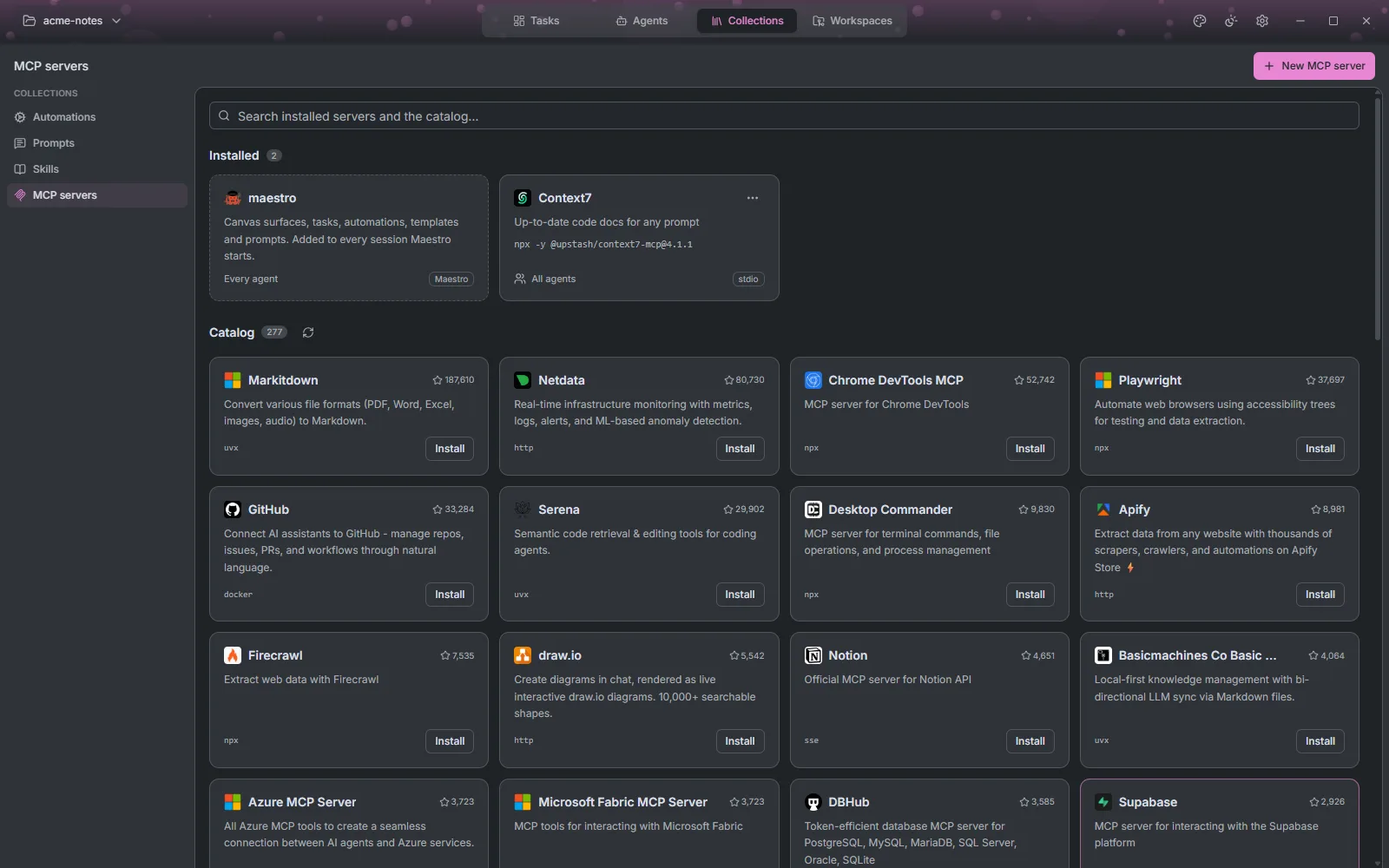Click the Apify logo icon

tap(1103, 510)
